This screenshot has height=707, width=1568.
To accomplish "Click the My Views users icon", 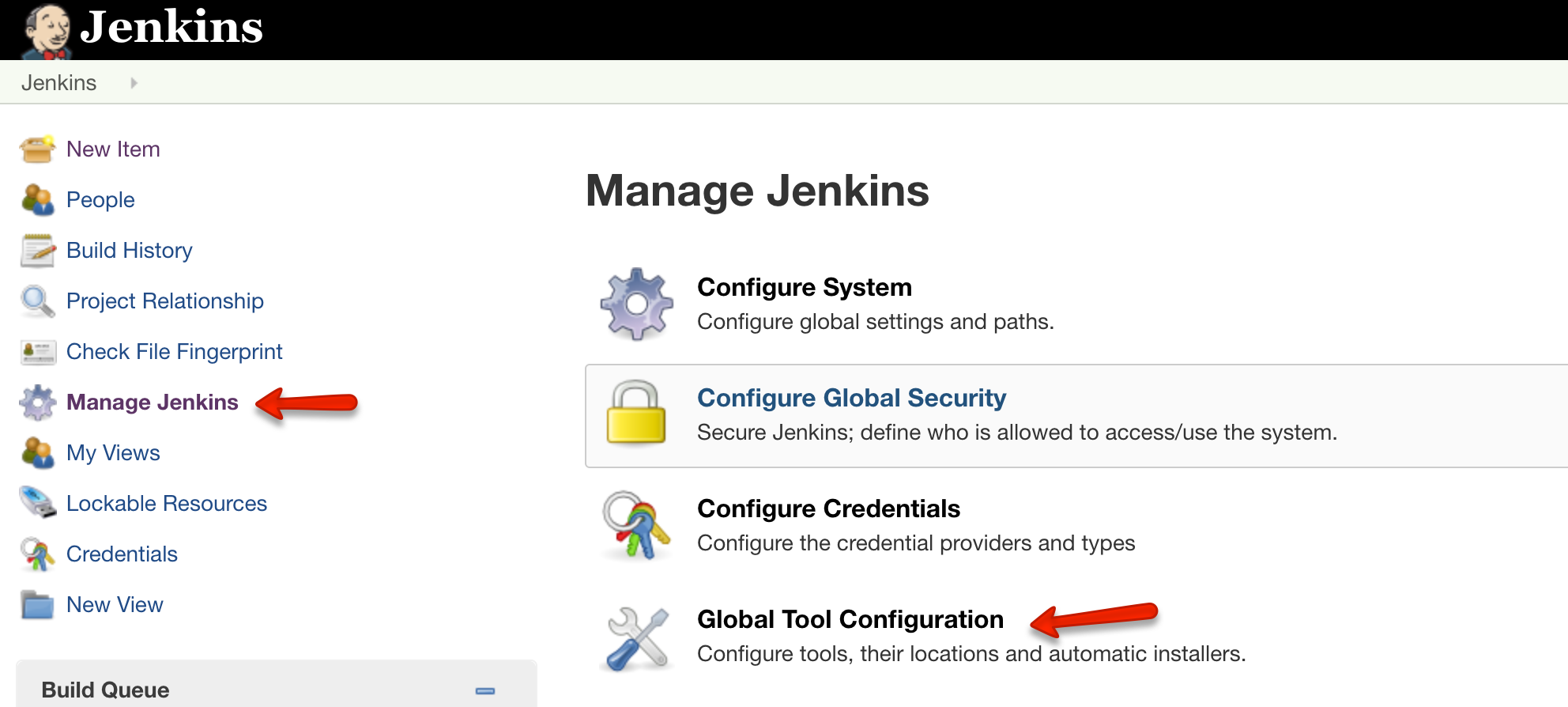I will (37, 452).
